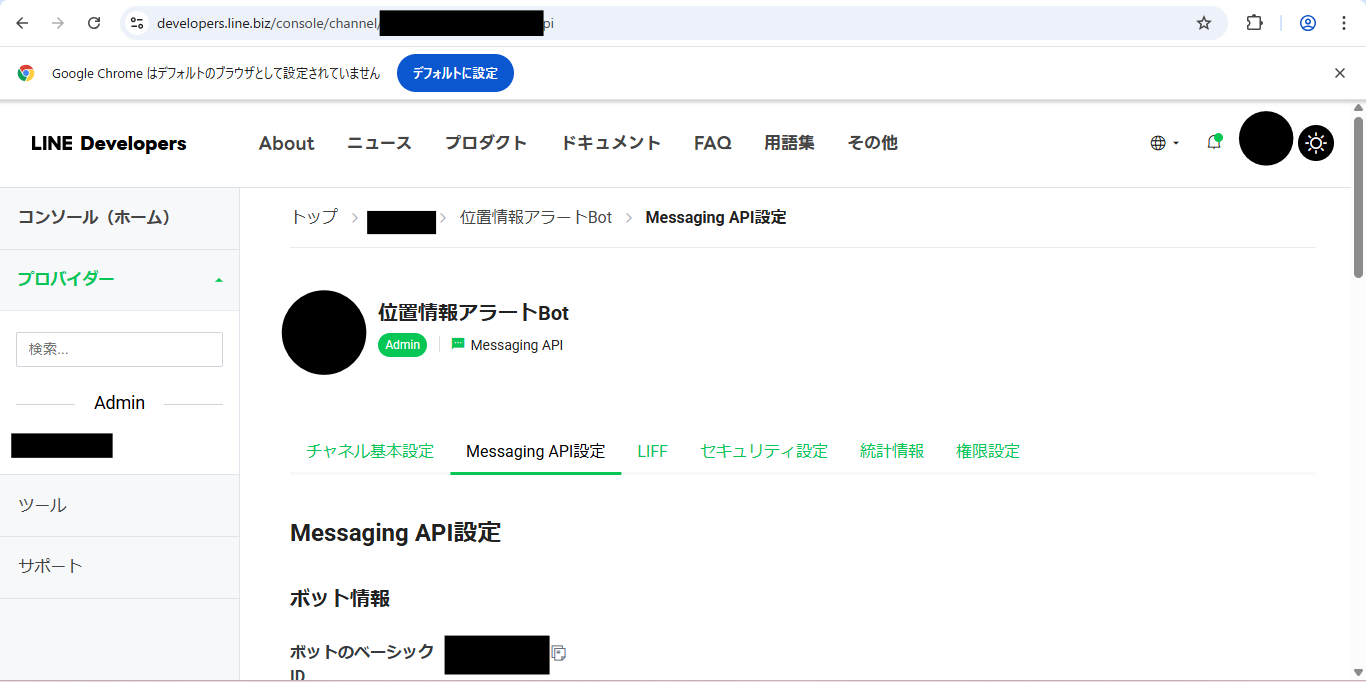Open the 用語集 menu item
The width and height of the screenshot is (1366, 682).
(x=789, y=143)
